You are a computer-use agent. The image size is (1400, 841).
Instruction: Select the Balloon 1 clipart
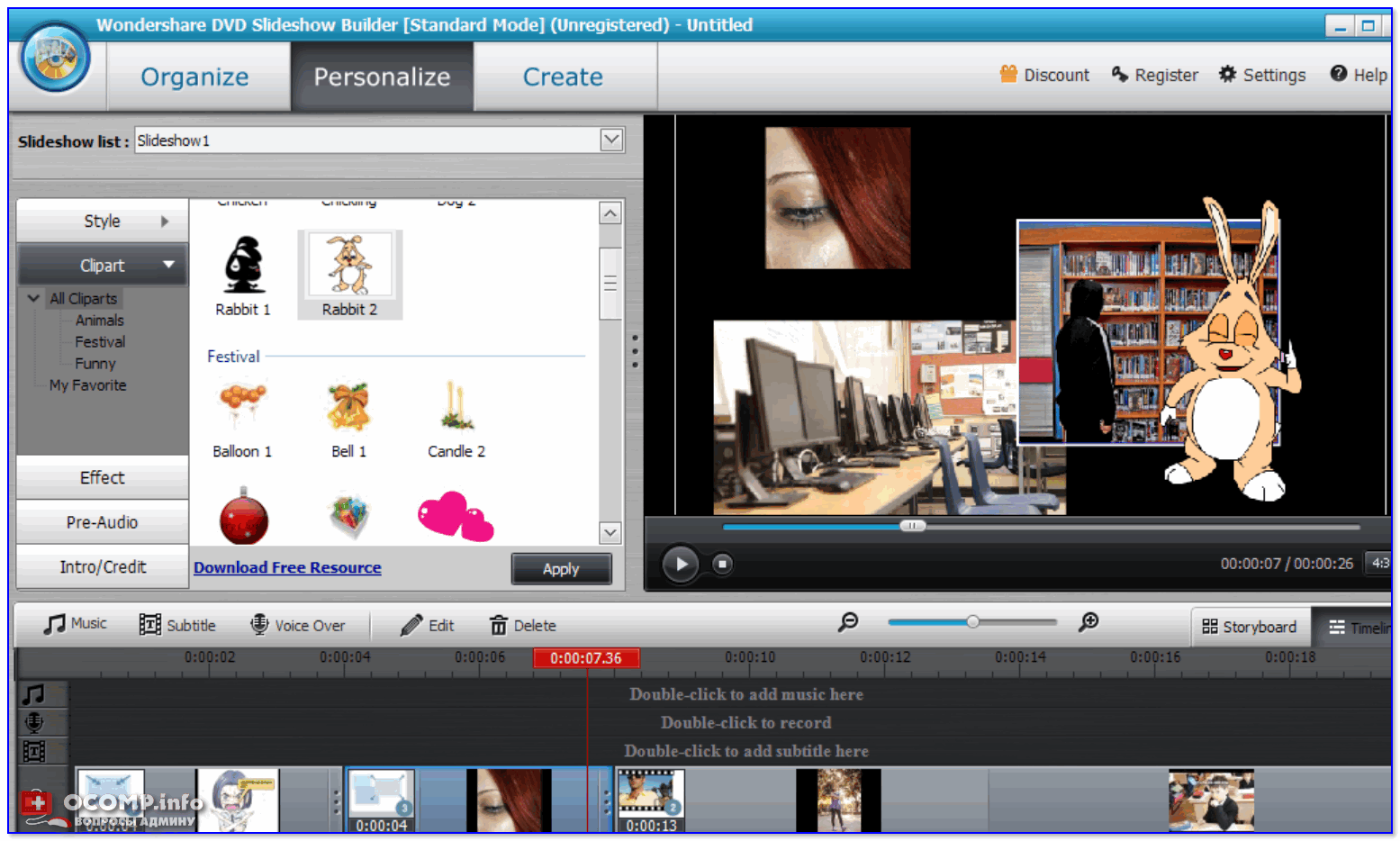pyautogui.click(x=242, y=420)
